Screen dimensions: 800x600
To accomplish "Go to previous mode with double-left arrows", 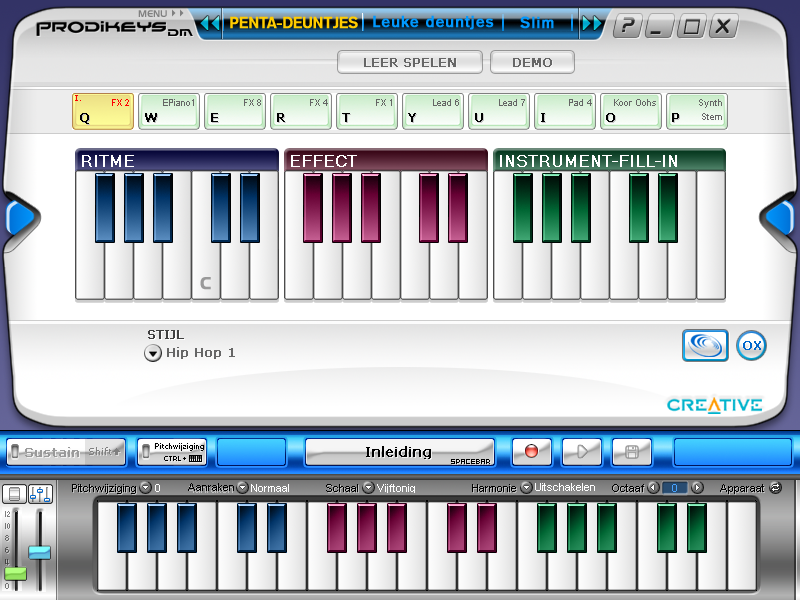I will (x=210, y=23).
